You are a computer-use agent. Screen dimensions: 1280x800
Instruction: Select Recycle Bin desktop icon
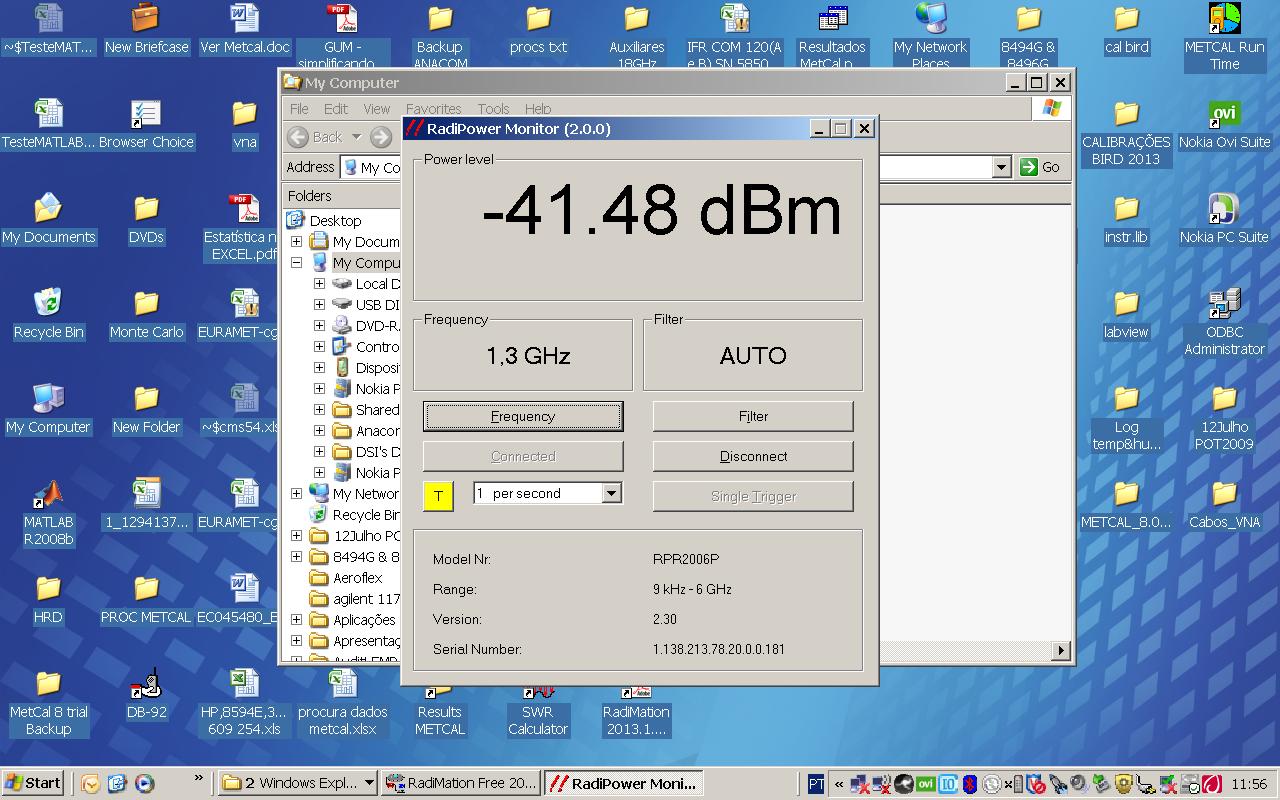coord(48,315)
